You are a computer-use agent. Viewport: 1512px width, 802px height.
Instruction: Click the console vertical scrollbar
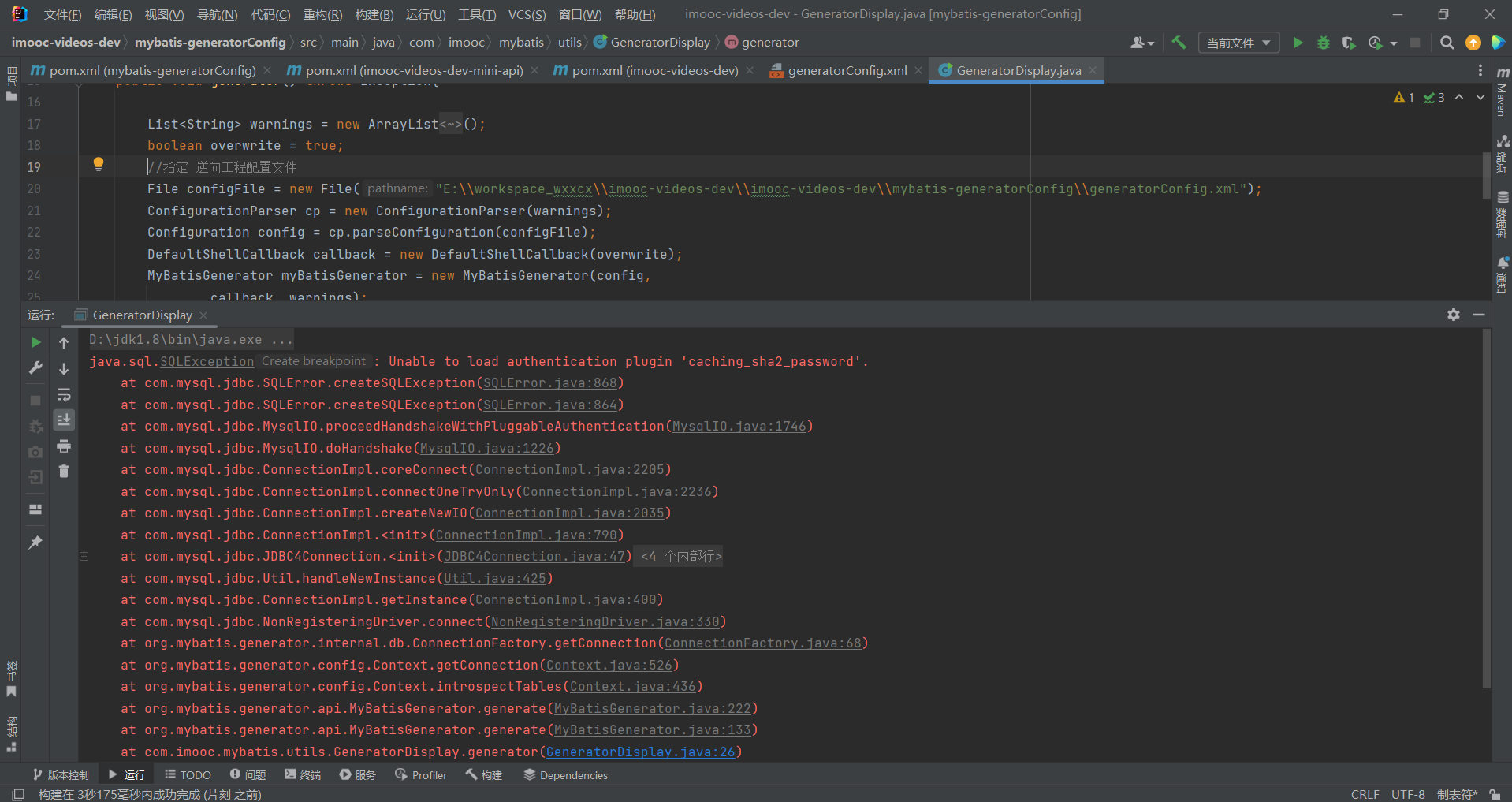tap(1486, 509)
